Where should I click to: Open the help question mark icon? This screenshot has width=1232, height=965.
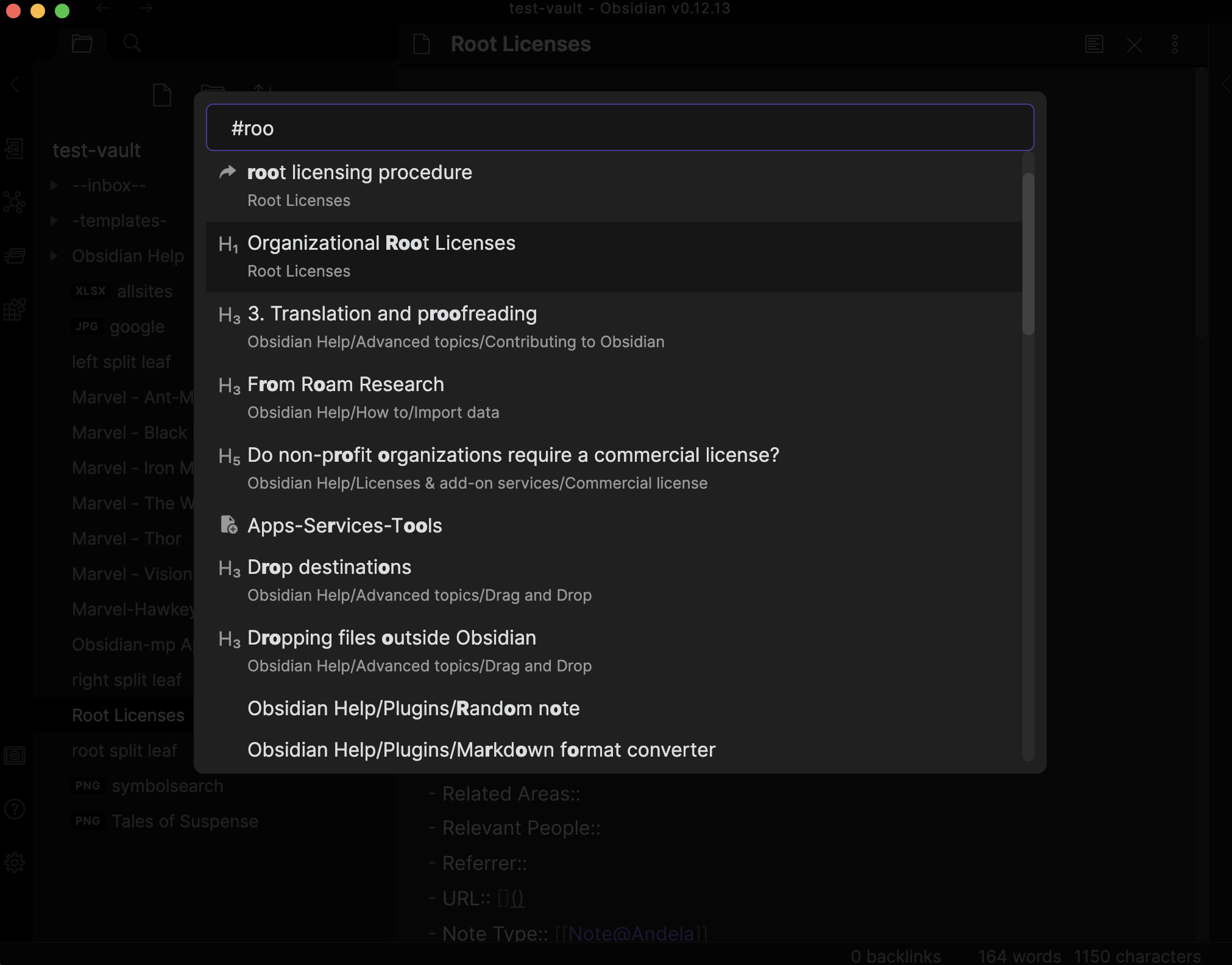click(14, 809)
